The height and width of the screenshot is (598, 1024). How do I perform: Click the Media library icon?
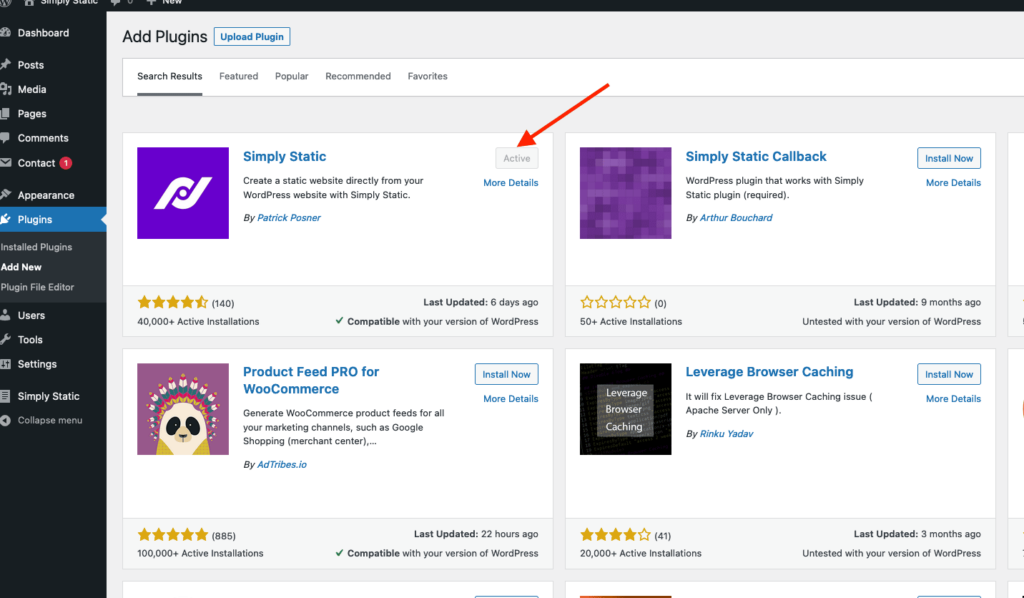coord(5,89)
